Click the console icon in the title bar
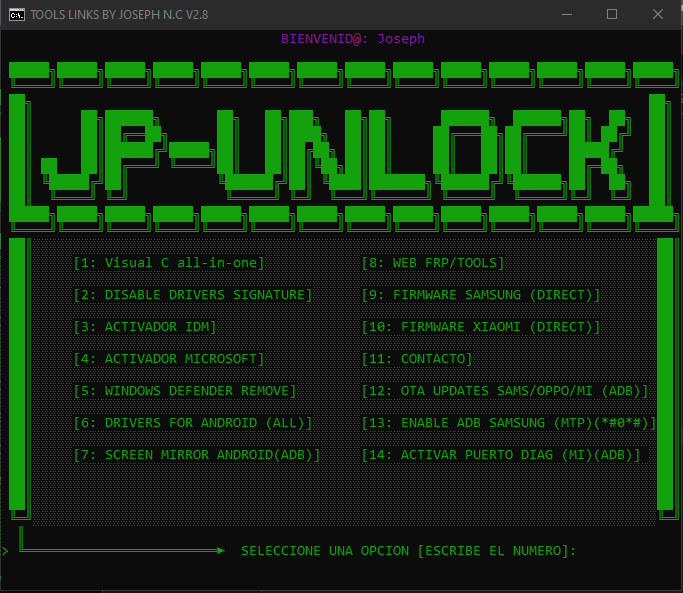 (x=14, y=14)
